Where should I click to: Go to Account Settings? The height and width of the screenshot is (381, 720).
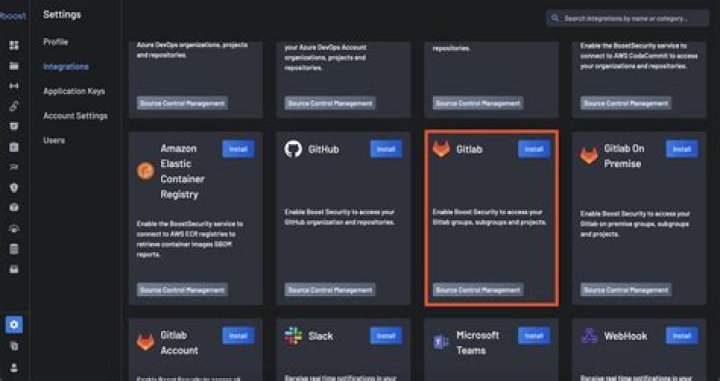point(75,116)
